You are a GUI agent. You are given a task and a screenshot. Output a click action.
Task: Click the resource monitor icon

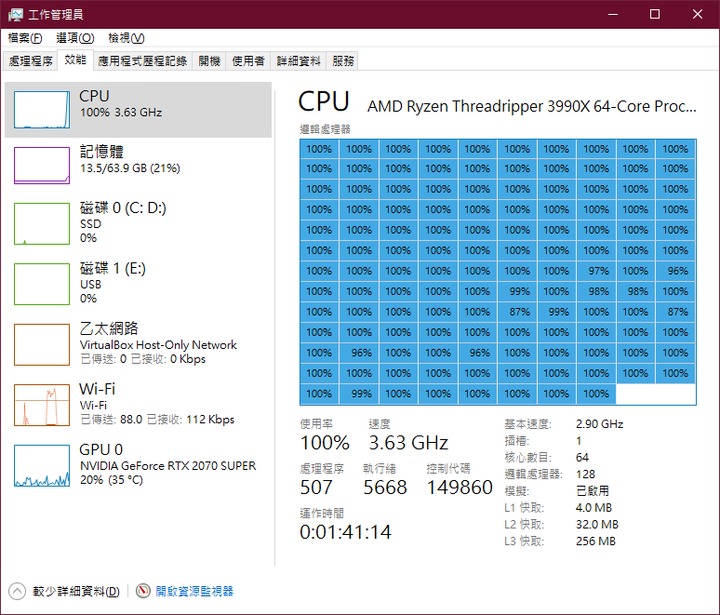click(x=143, y=590)
